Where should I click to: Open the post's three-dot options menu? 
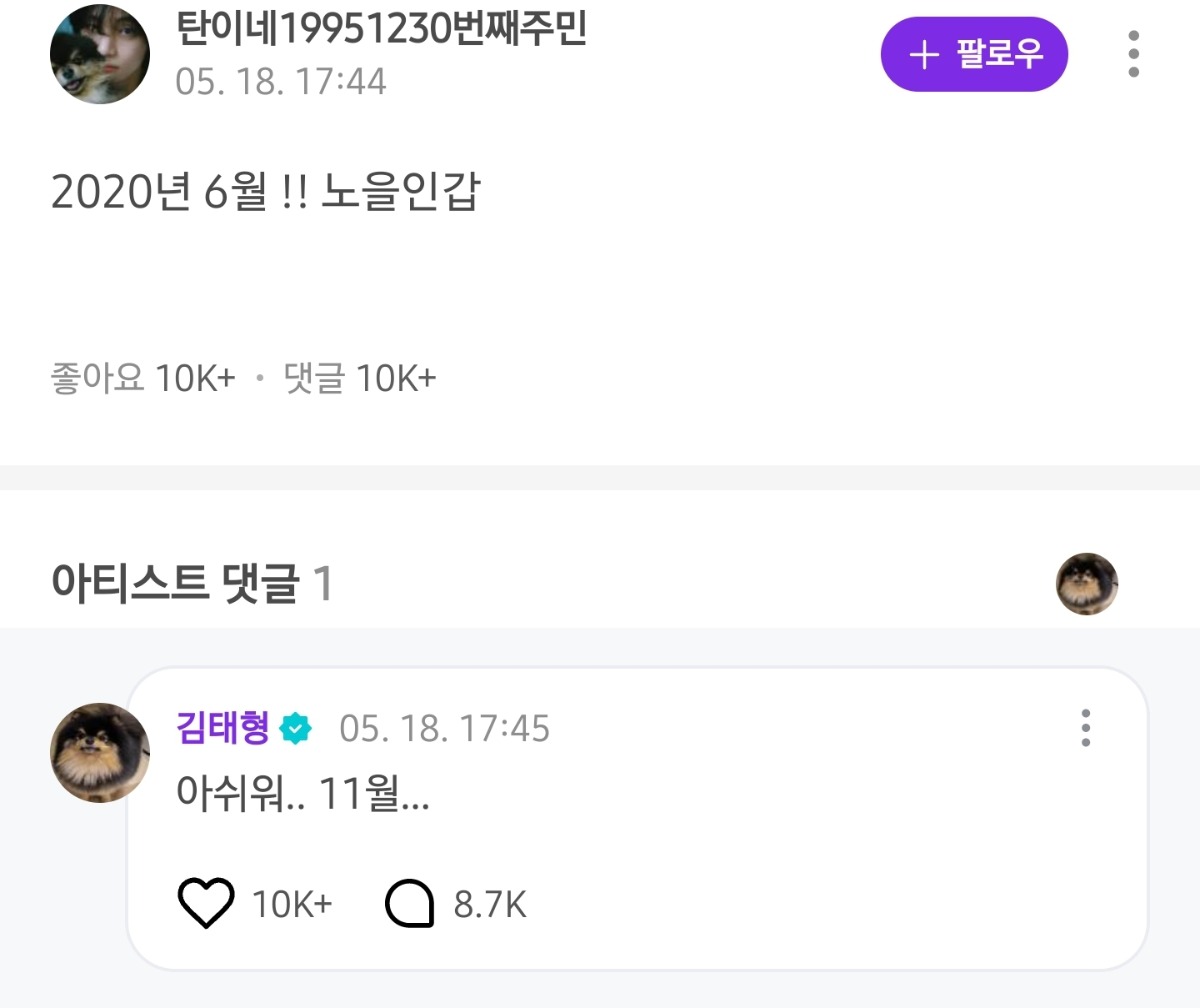click(1133, 54)
